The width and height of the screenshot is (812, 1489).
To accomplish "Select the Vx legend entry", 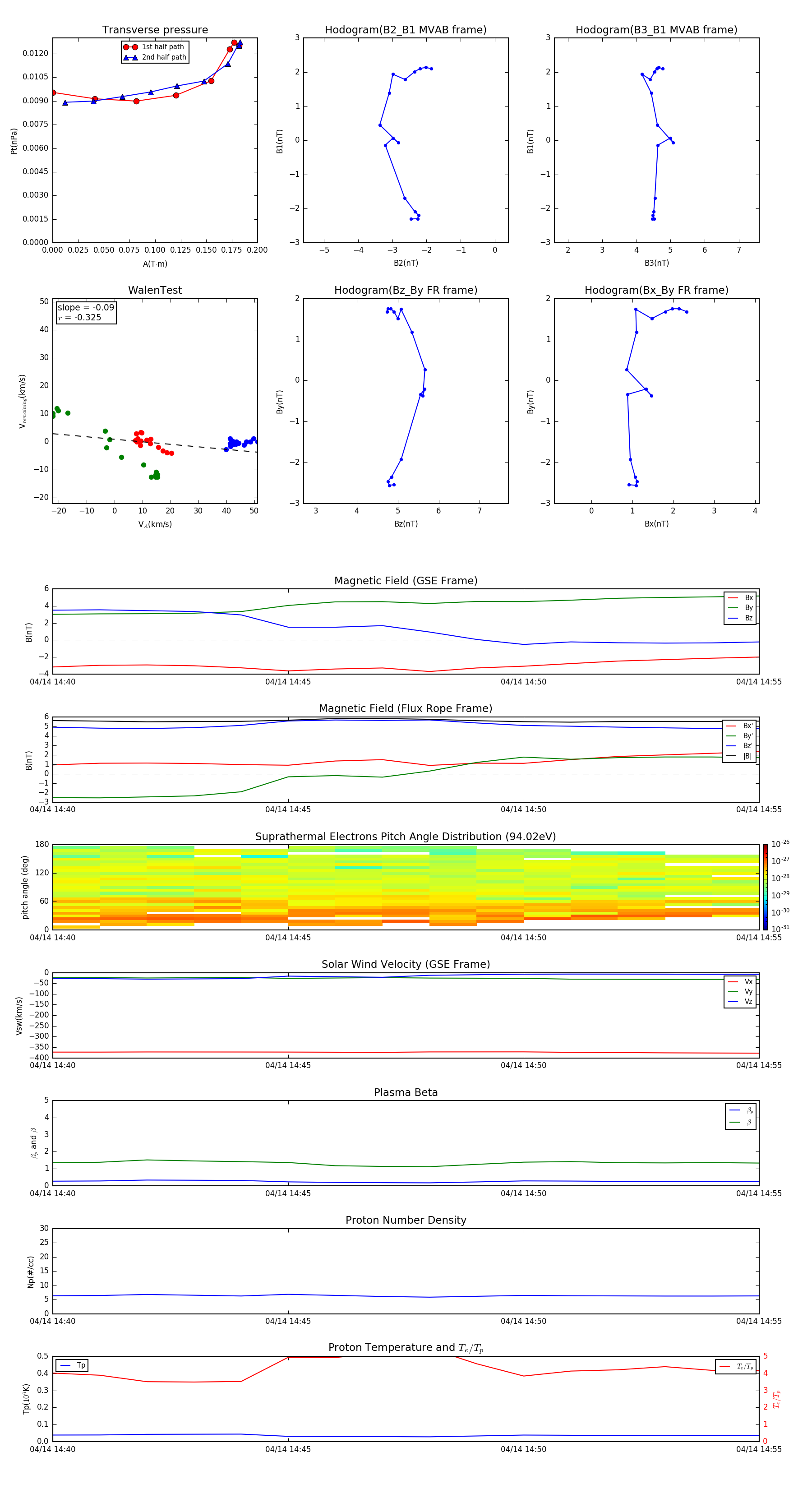I will [740, 981].
